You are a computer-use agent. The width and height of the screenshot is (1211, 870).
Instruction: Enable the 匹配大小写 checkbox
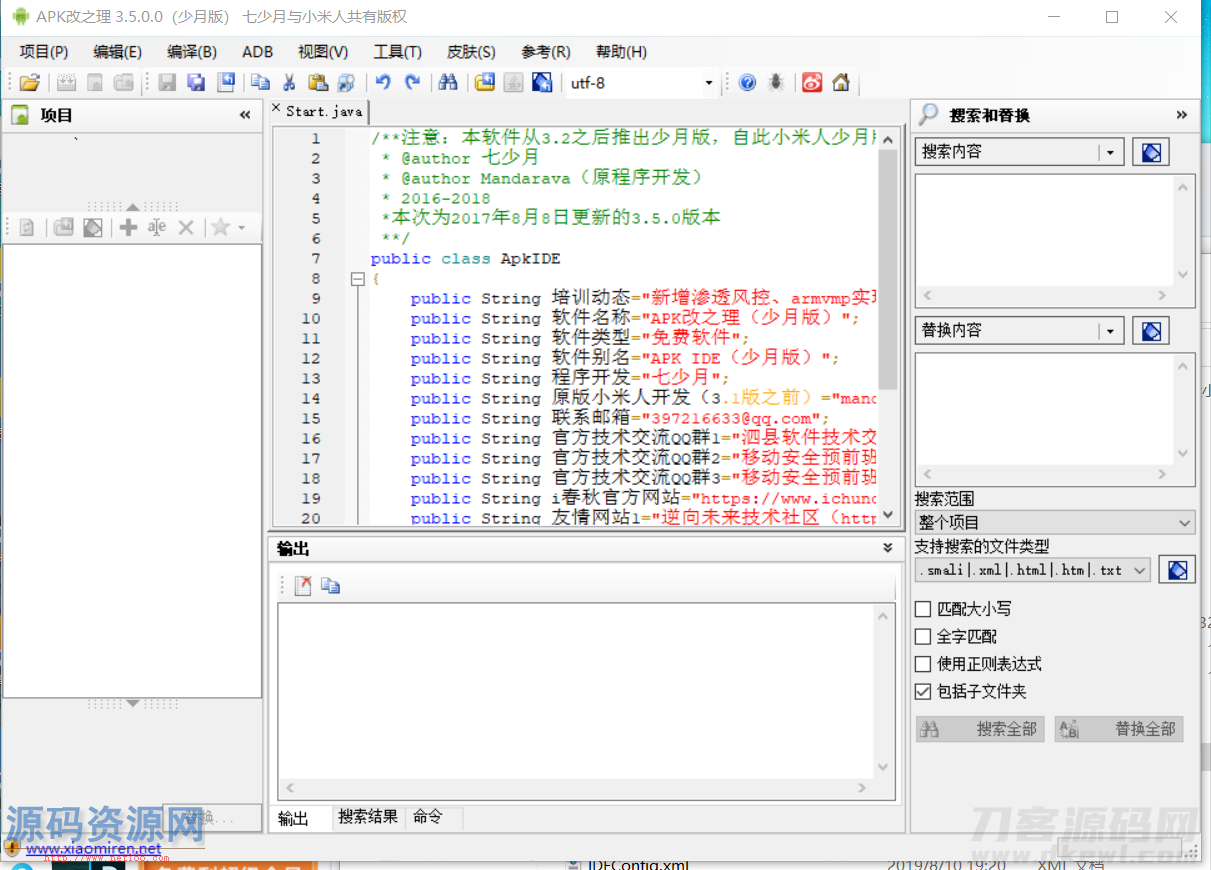(924, 609)
